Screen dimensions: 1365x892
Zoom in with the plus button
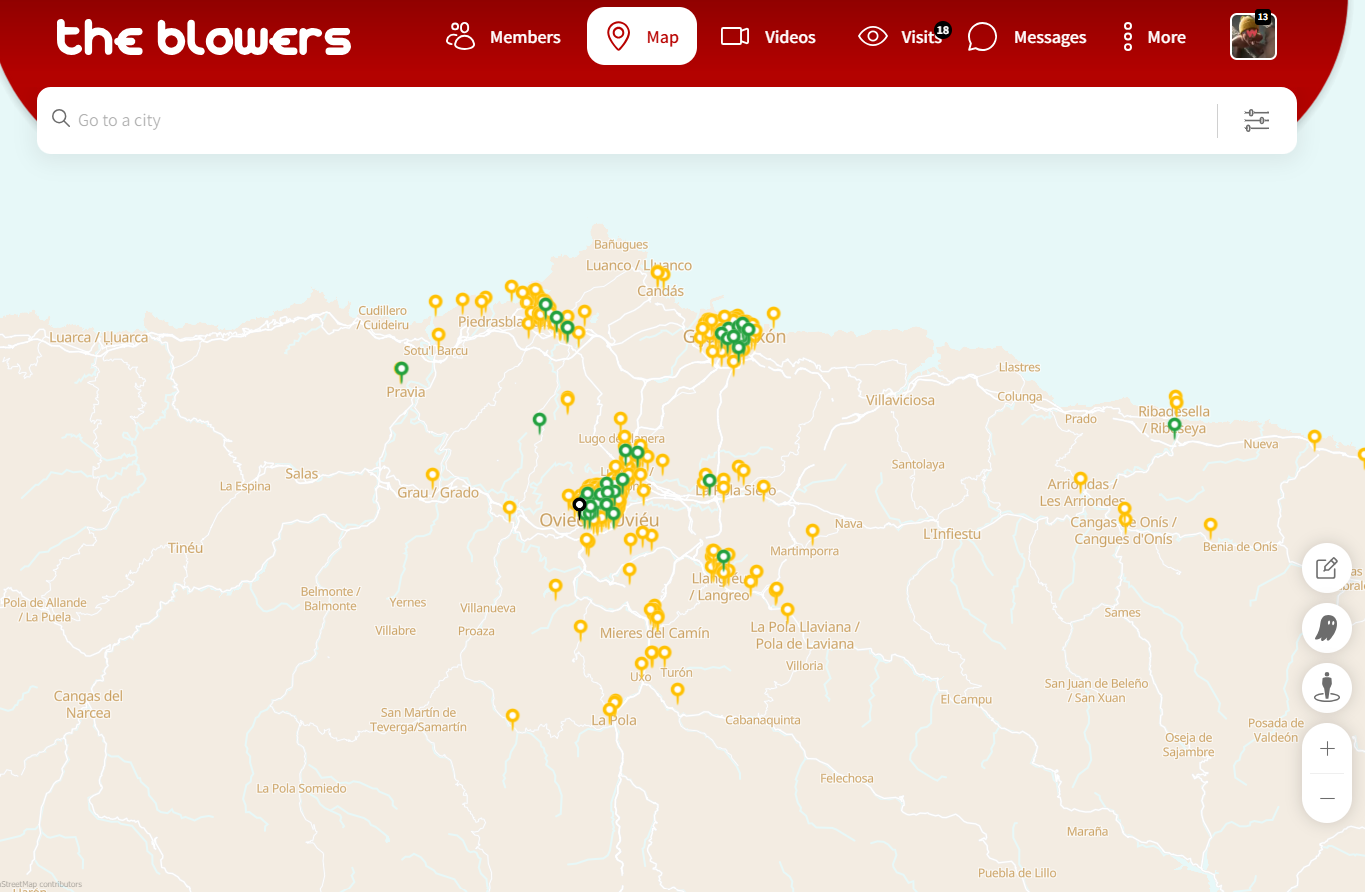[x=1327, y=749]
